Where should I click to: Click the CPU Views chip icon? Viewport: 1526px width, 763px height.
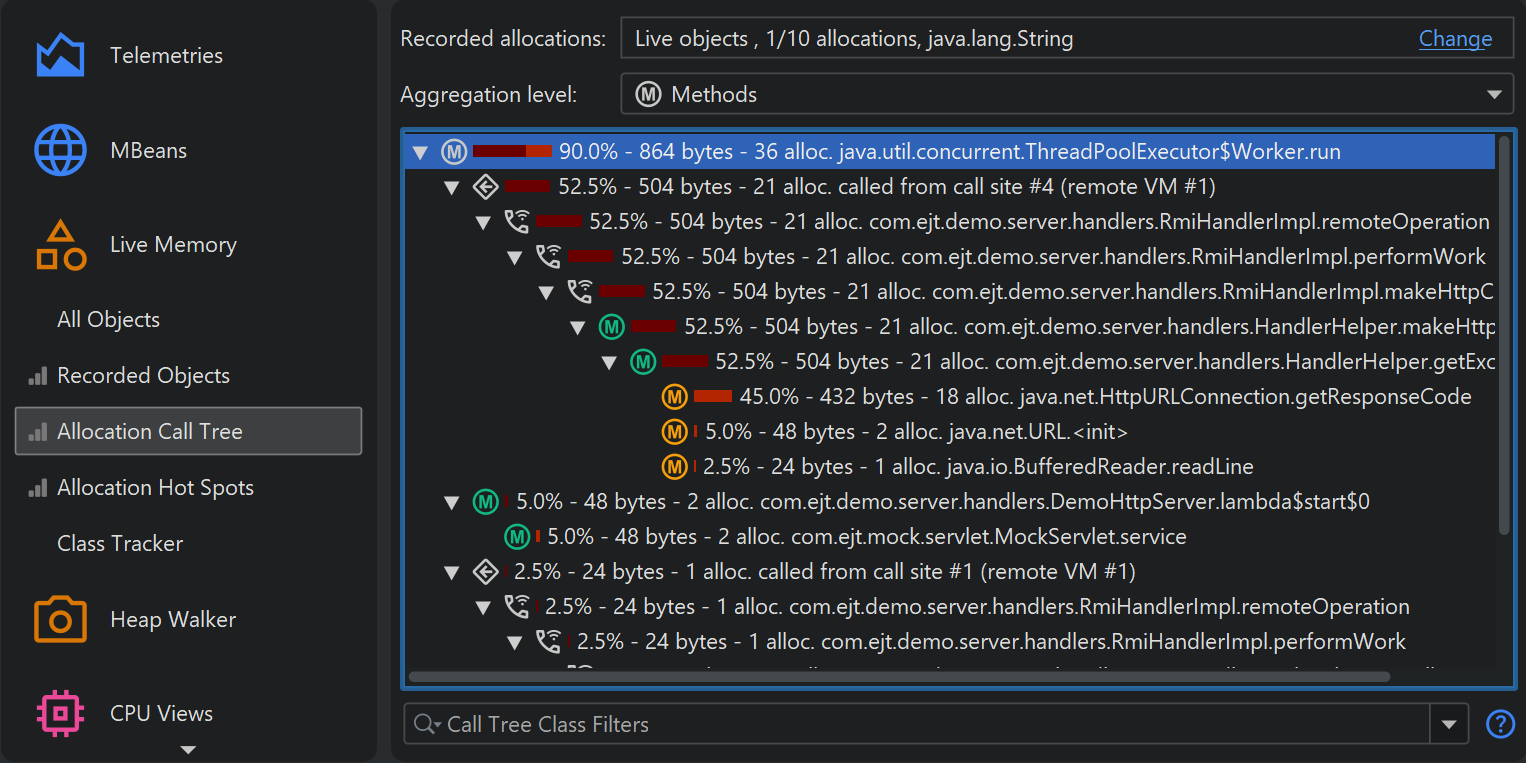pos(60,713)
